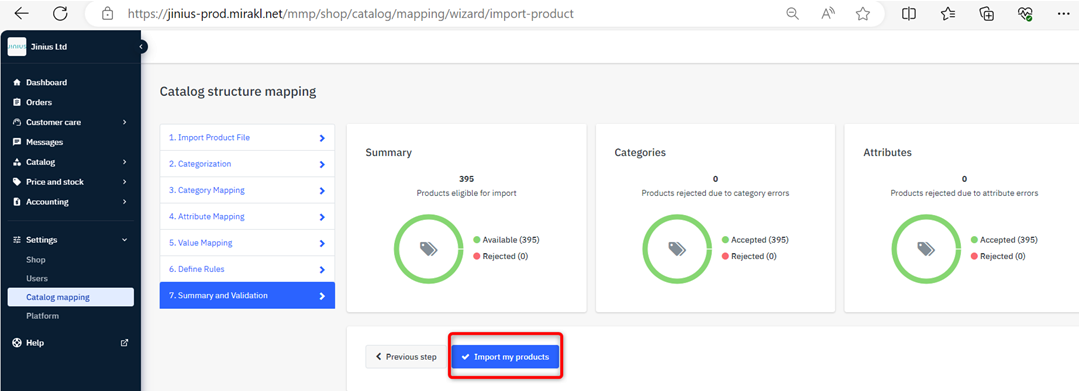Return via Previous step button

pos(406,357)
